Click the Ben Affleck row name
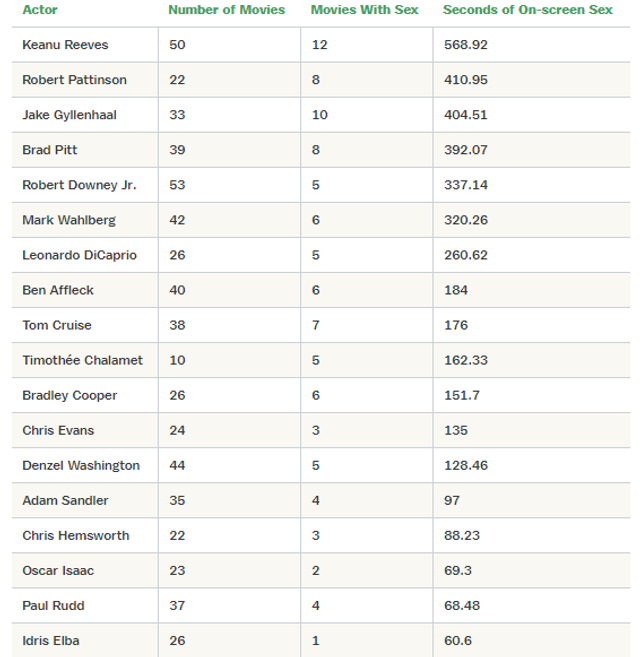Screen dimensions: 640x657 point(57,290)
